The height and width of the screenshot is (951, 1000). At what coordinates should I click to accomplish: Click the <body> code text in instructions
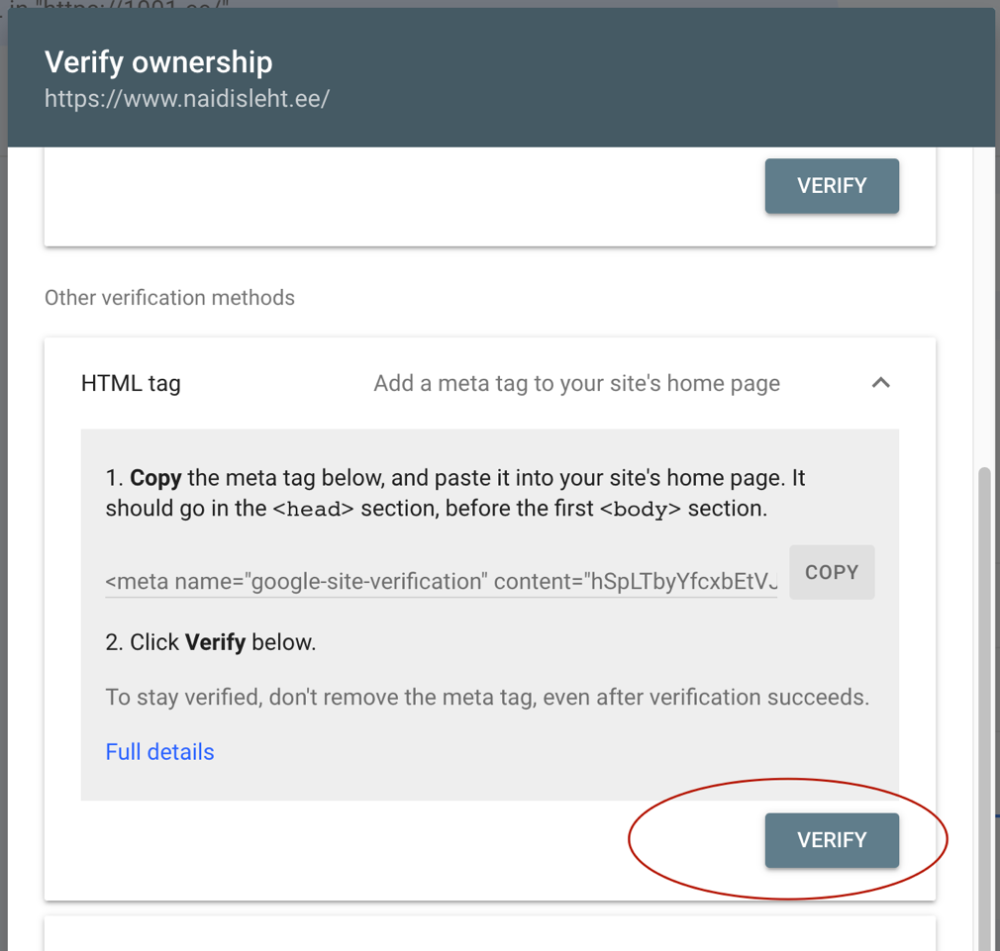coord(640,509)
